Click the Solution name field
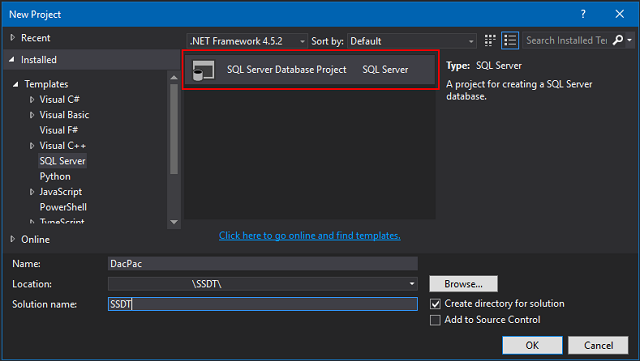Viewport: 640px width, 361px height. (263, 304)
